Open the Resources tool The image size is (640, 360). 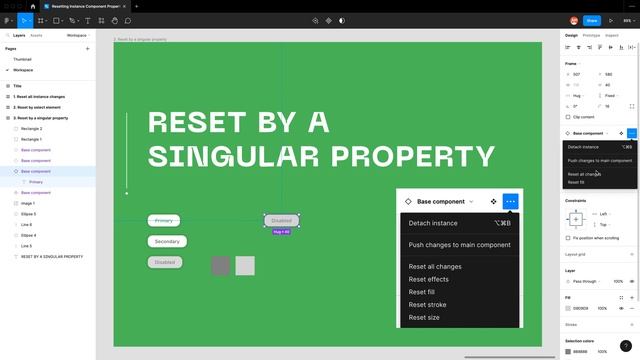(x=101, y=20)
